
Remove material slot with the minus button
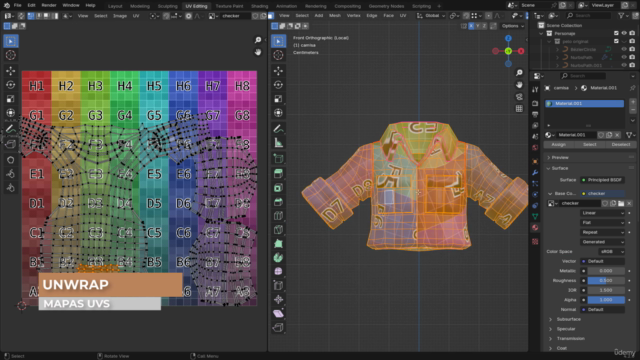[633, 110]
